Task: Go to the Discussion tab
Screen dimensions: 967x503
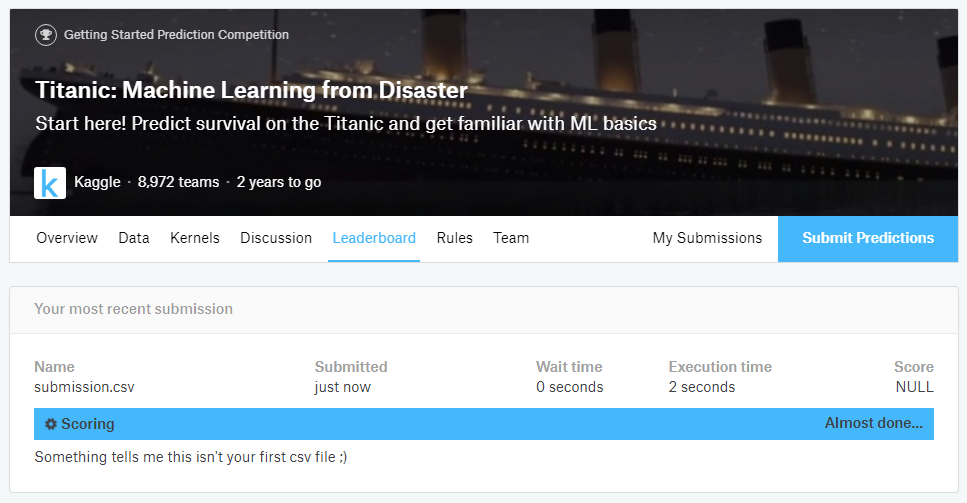Action: pos(276,238)
